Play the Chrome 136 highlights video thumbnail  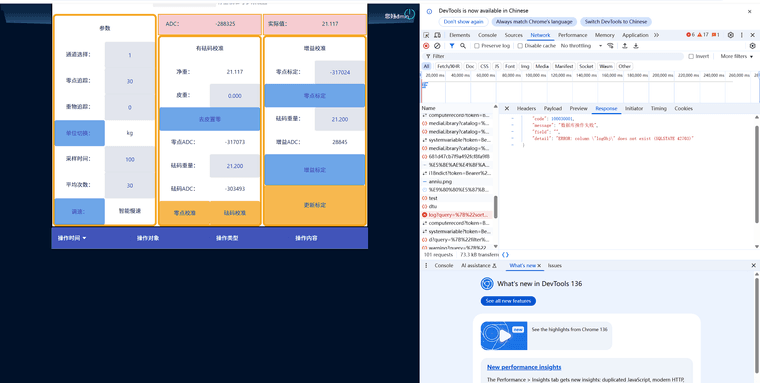click(x=504, y=335)
